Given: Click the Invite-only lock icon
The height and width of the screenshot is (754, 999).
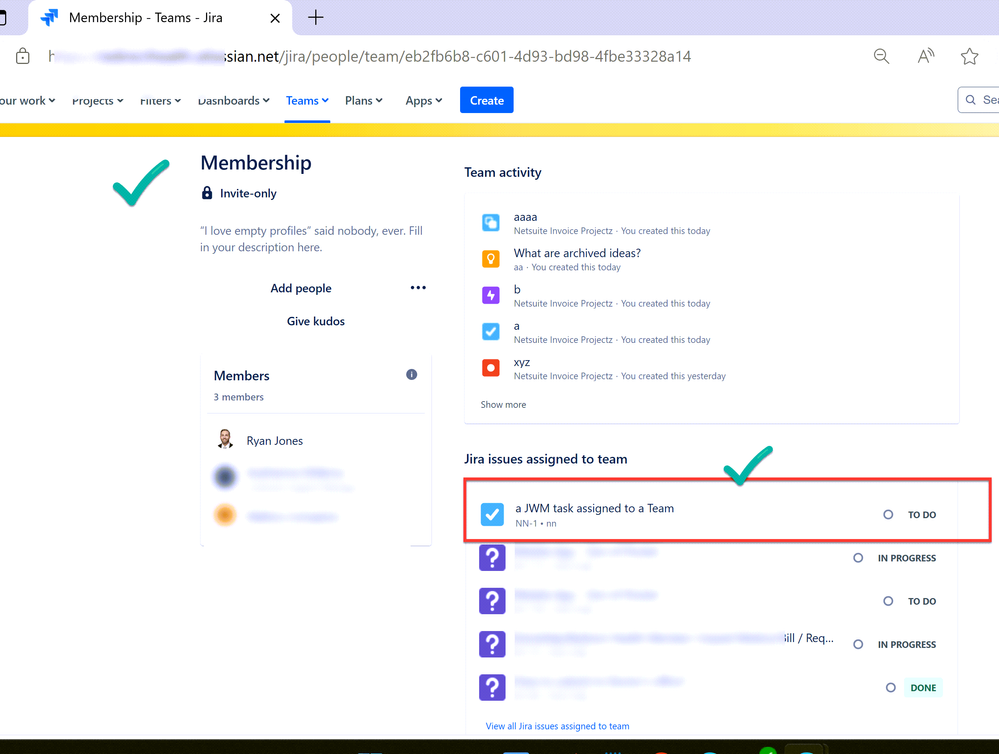Looking at the screenshot, I should tap(207, 192).
